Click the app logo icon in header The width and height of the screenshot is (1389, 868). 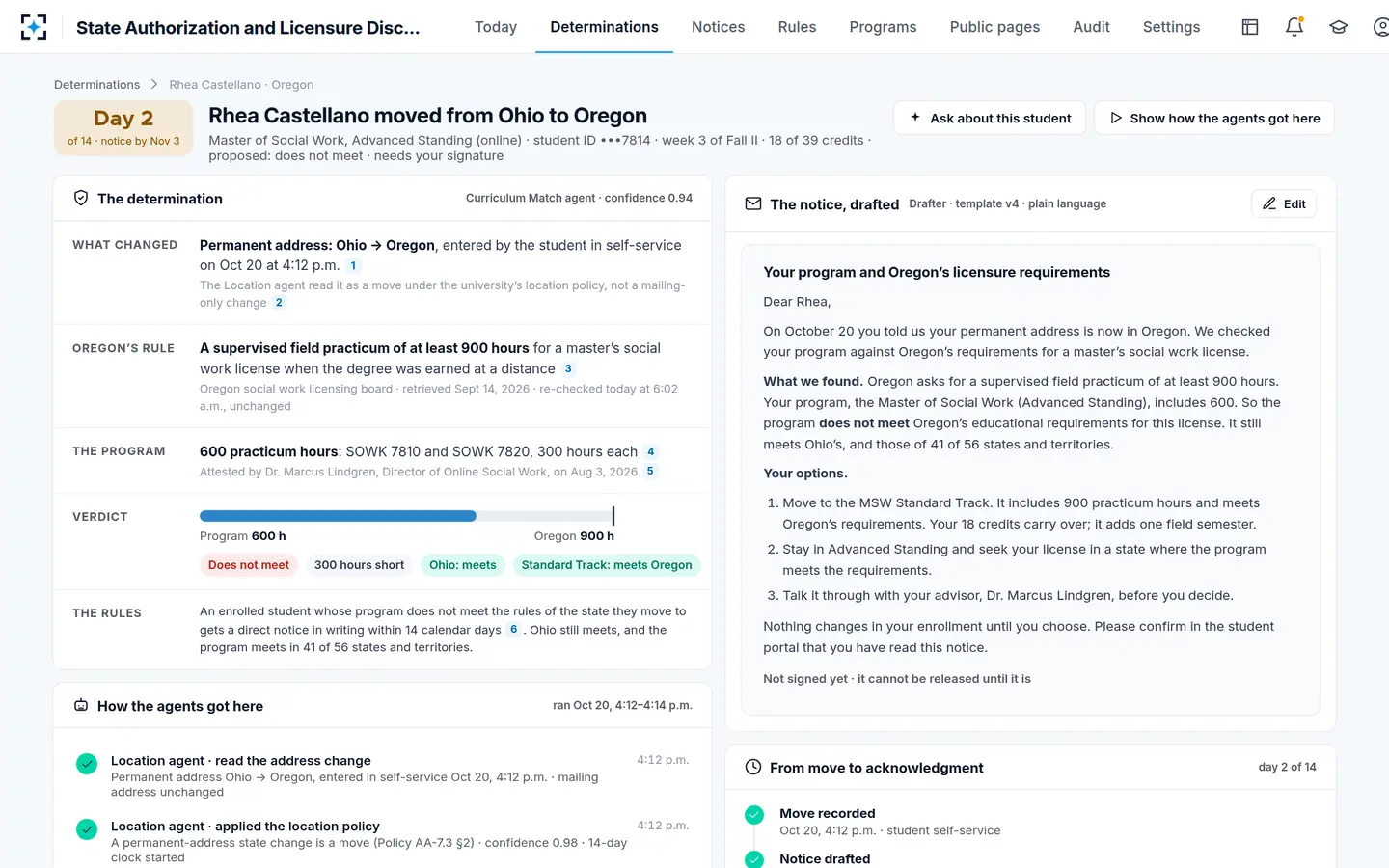[x=34, y=27]
